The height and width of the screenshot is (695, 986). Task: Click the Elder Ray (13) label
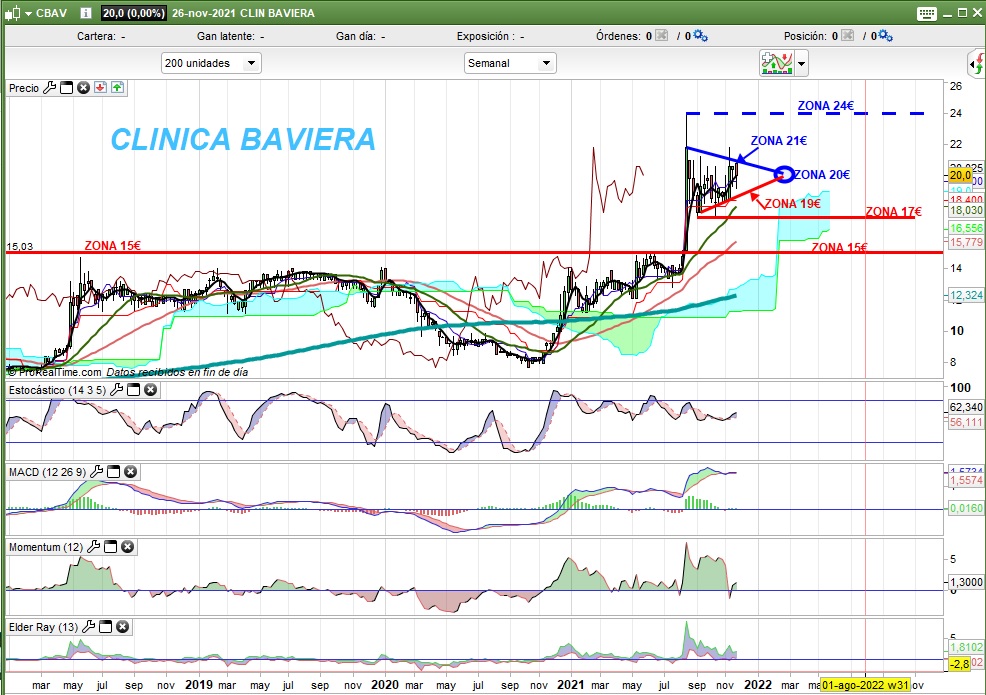click(x=43, y=627)
